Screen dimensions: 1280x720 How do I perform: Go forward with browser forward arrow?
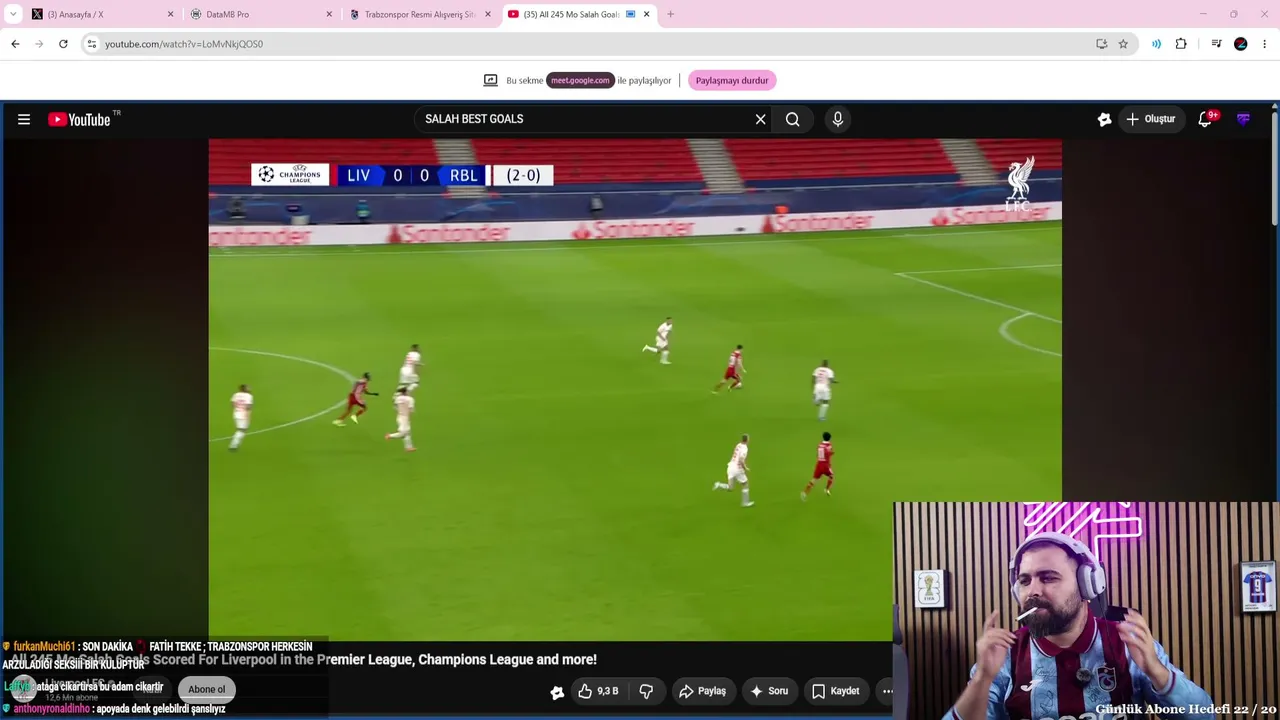[39, 44]
